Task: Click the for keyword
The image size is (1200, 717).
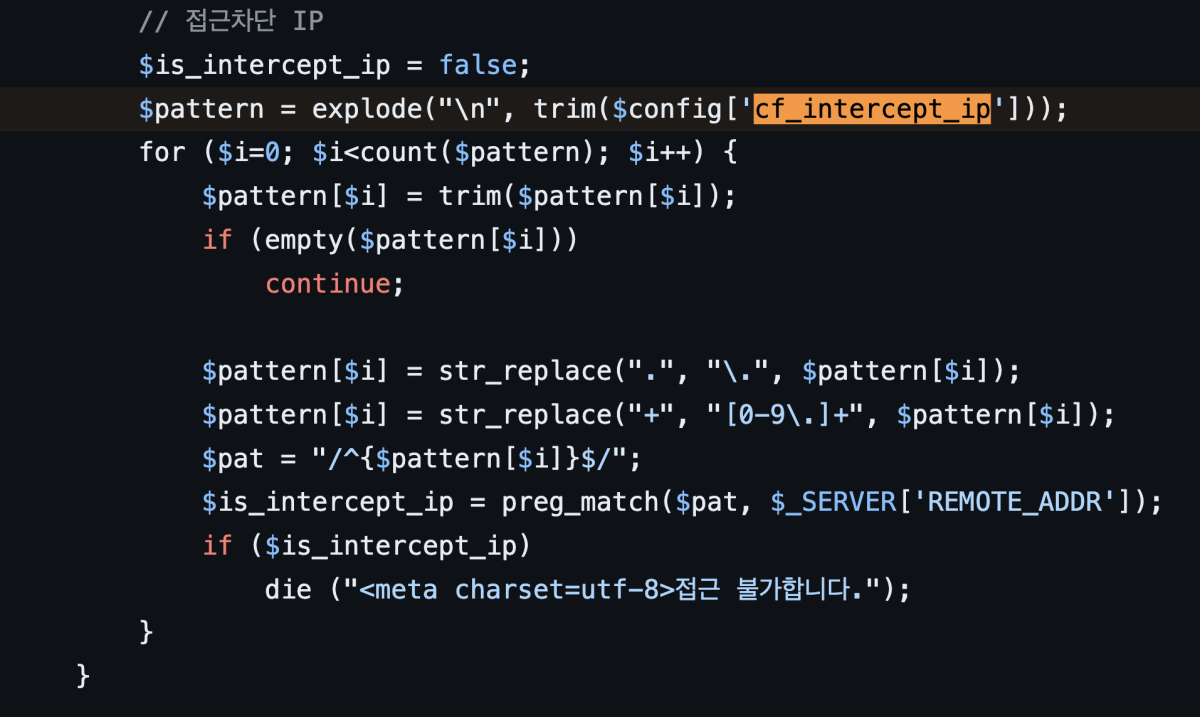Action: 163,152
